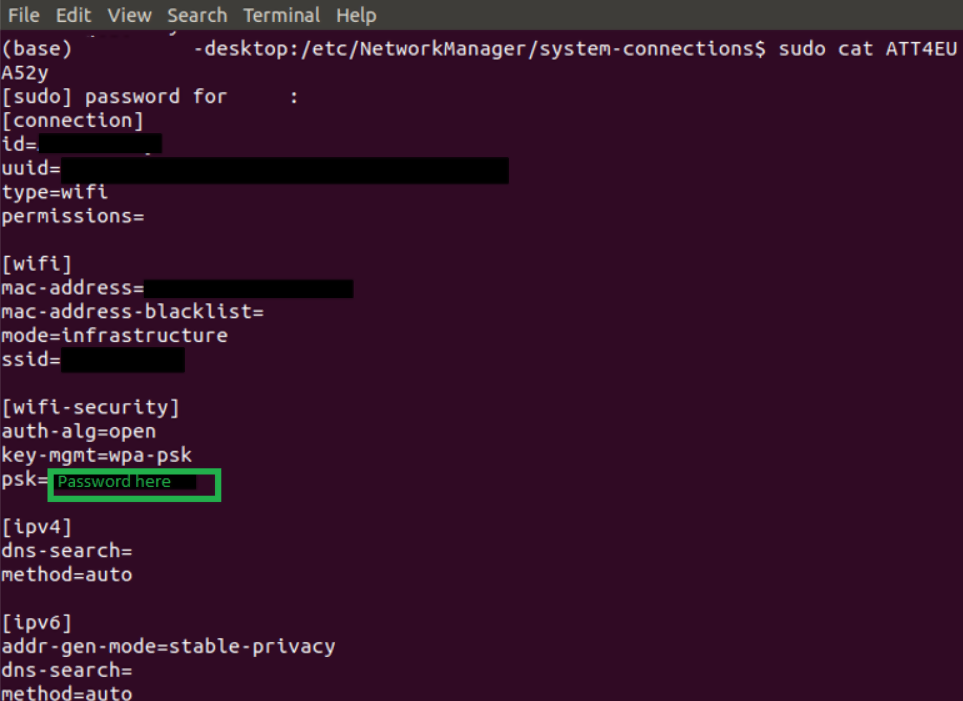This screenshot has height=701, width=963.
Task: Open the File menu
Action: (x=23, y=15)
